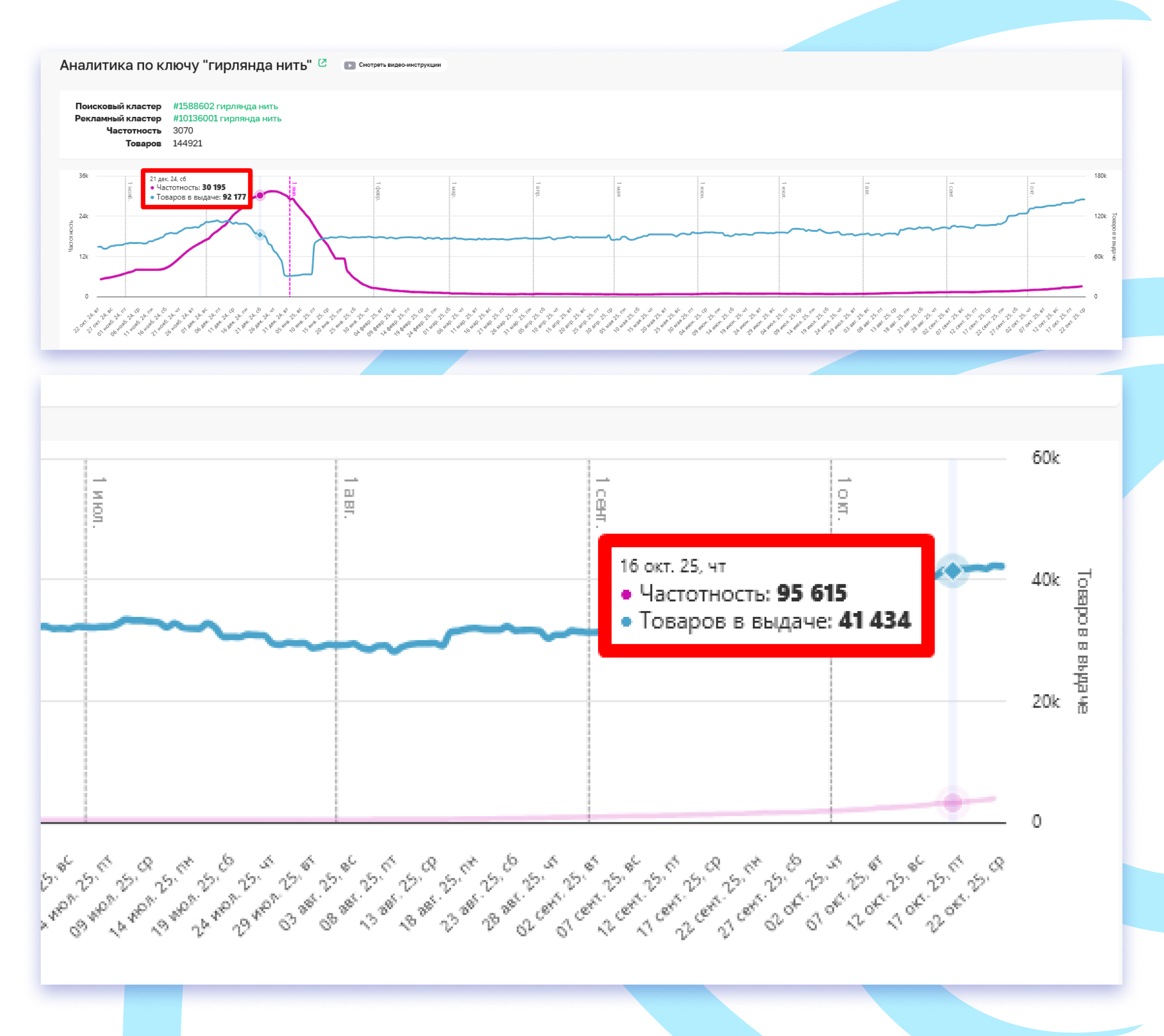Viewport: 1164px width, 1036px height.
Task: Click the magenta Частотность dot in the large tooltip
Action: [626, 595]
